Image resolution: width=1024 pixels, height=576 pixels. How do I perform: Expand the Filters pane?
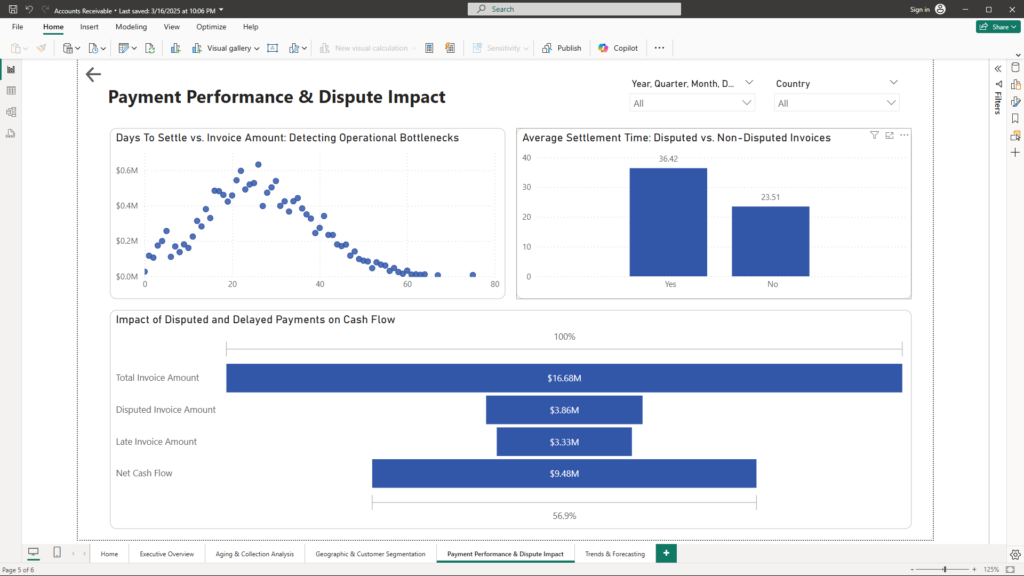pyautogui.click(x=997, y=68)
